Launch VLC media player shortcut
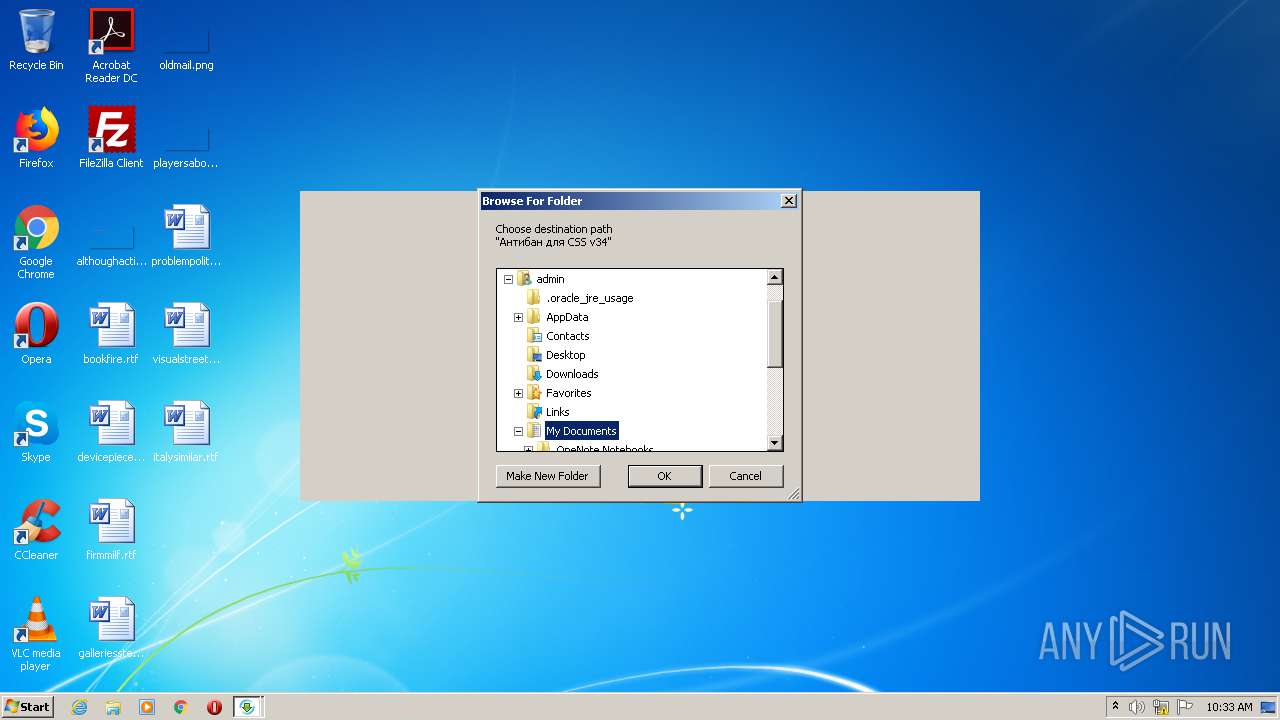The image size is (1280, 720). pos(36,634)
